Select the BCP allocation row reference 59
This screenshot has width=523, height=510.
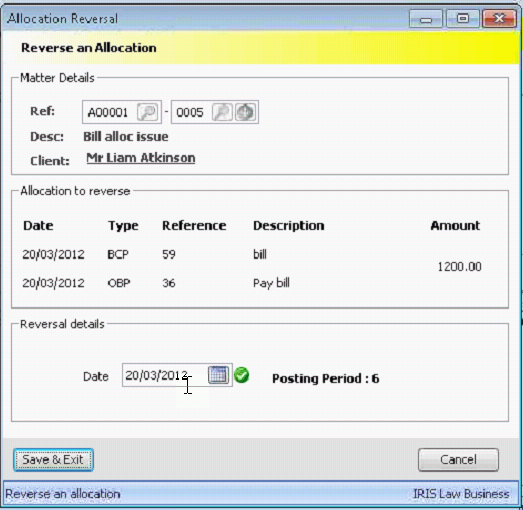coord(169,254)
